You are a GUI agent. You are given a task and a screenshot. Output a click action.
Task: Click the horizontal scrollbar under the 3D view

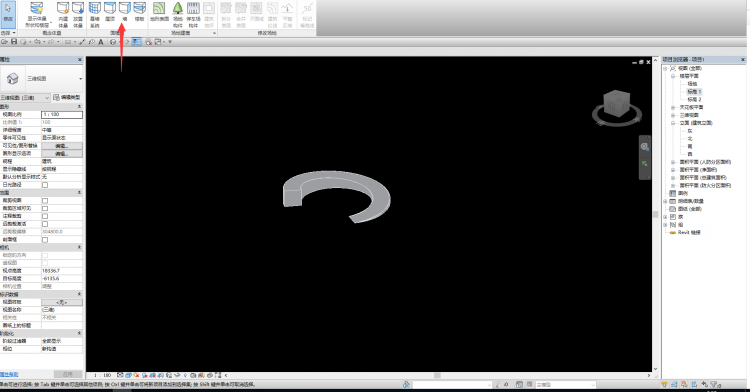(x=437, y=375)
